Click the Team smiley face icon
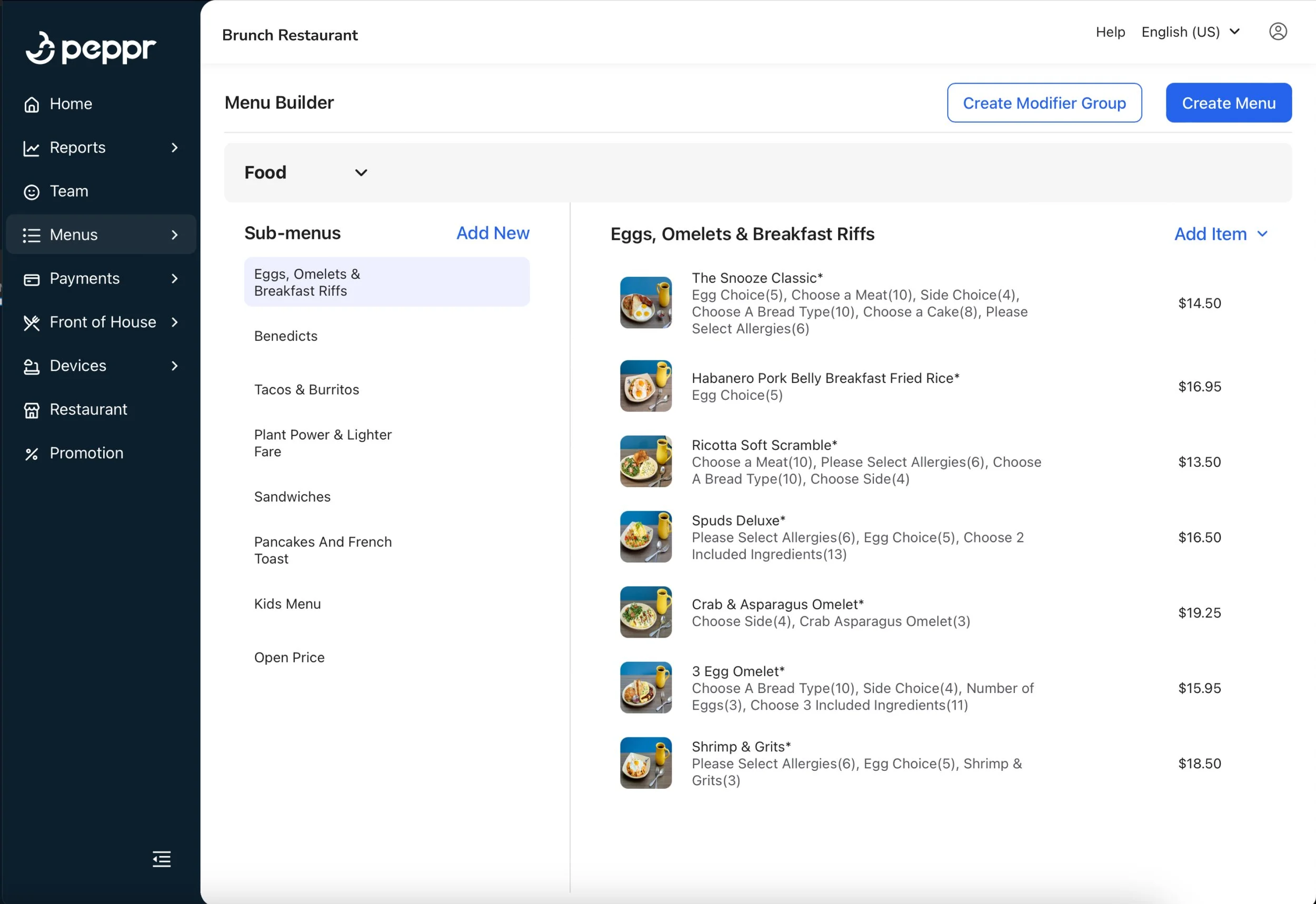1316x904 pixels. pyautogui.click(x=32, y=192)
